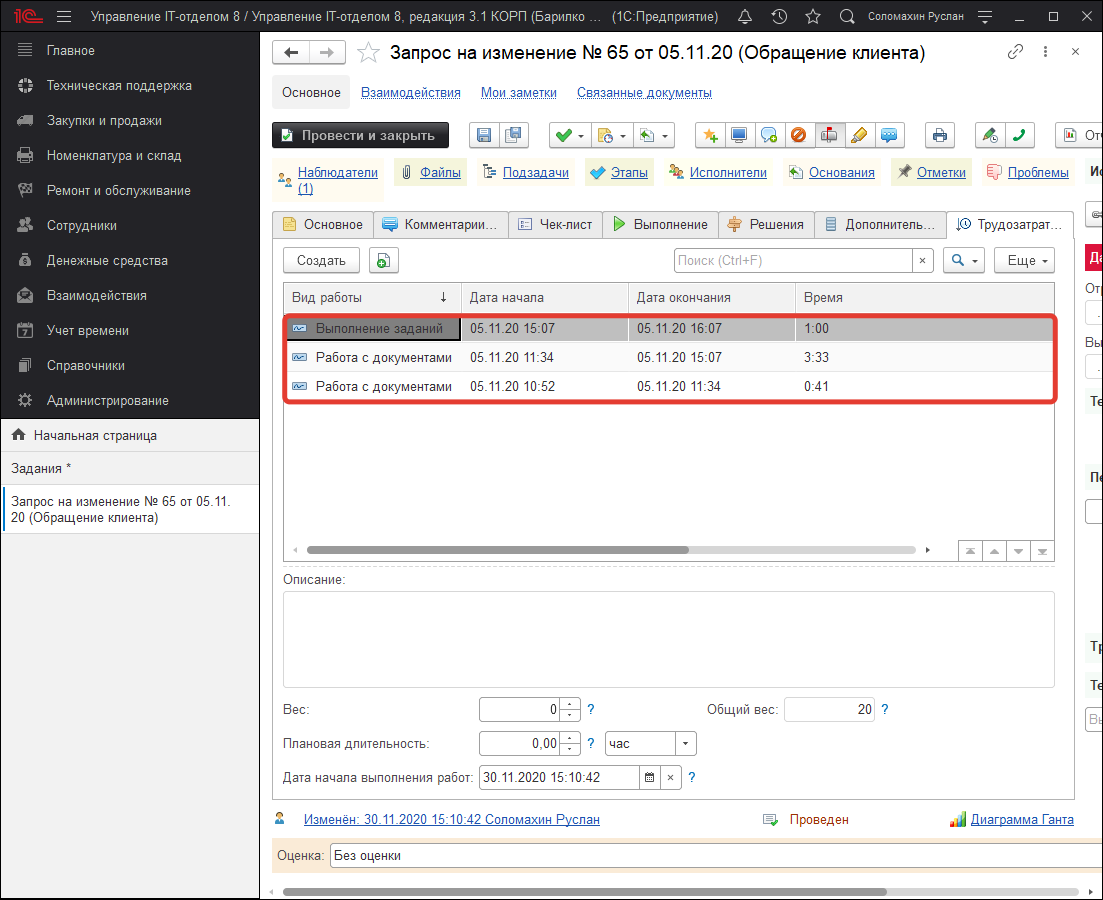The height and width of the screenshot is (900, 1103).
Task: Click the search field "Поиск (Ctrl+F)"
Action: pyautogui.click(x=793, y=260)
